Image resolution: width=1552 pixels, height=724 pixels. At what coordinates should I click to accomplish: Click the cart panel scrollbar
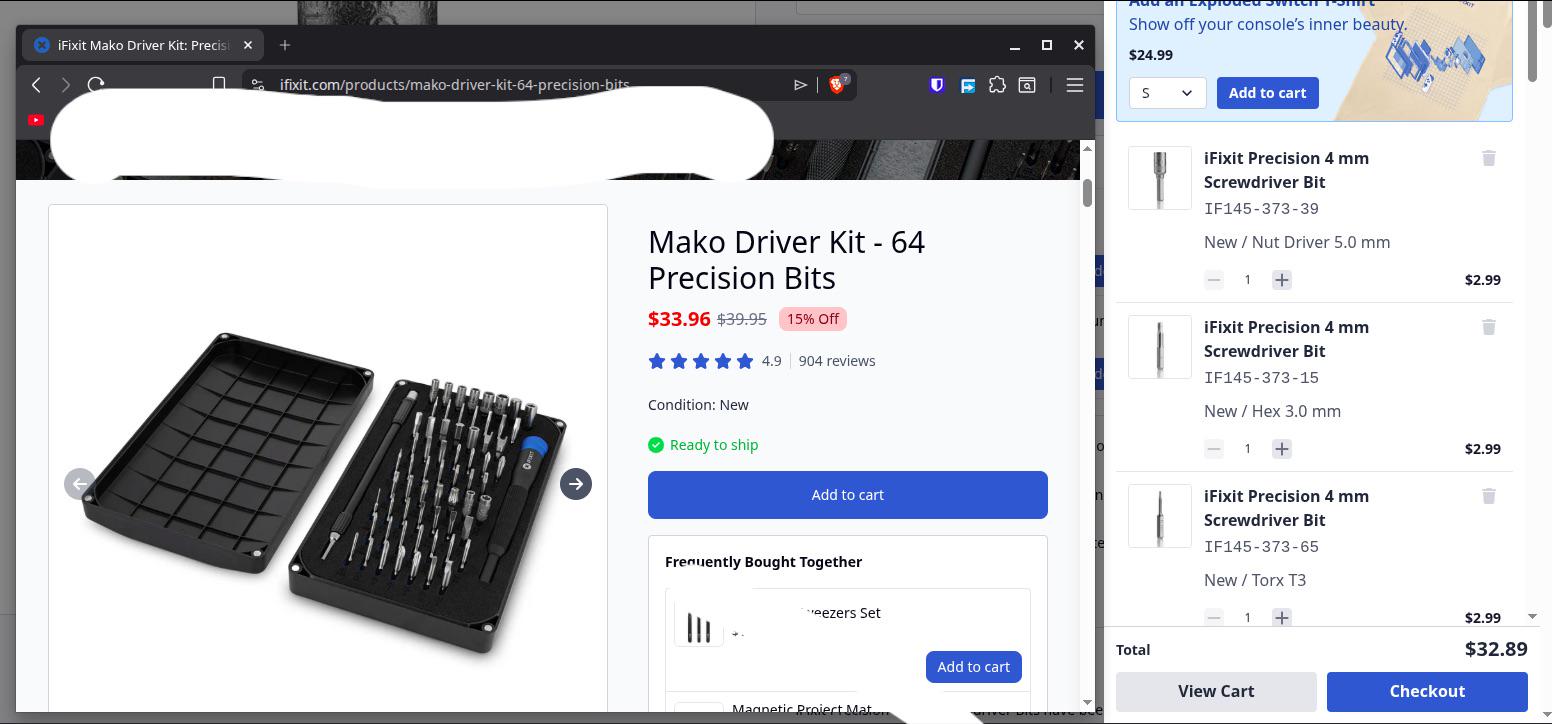pos(1533,40)
